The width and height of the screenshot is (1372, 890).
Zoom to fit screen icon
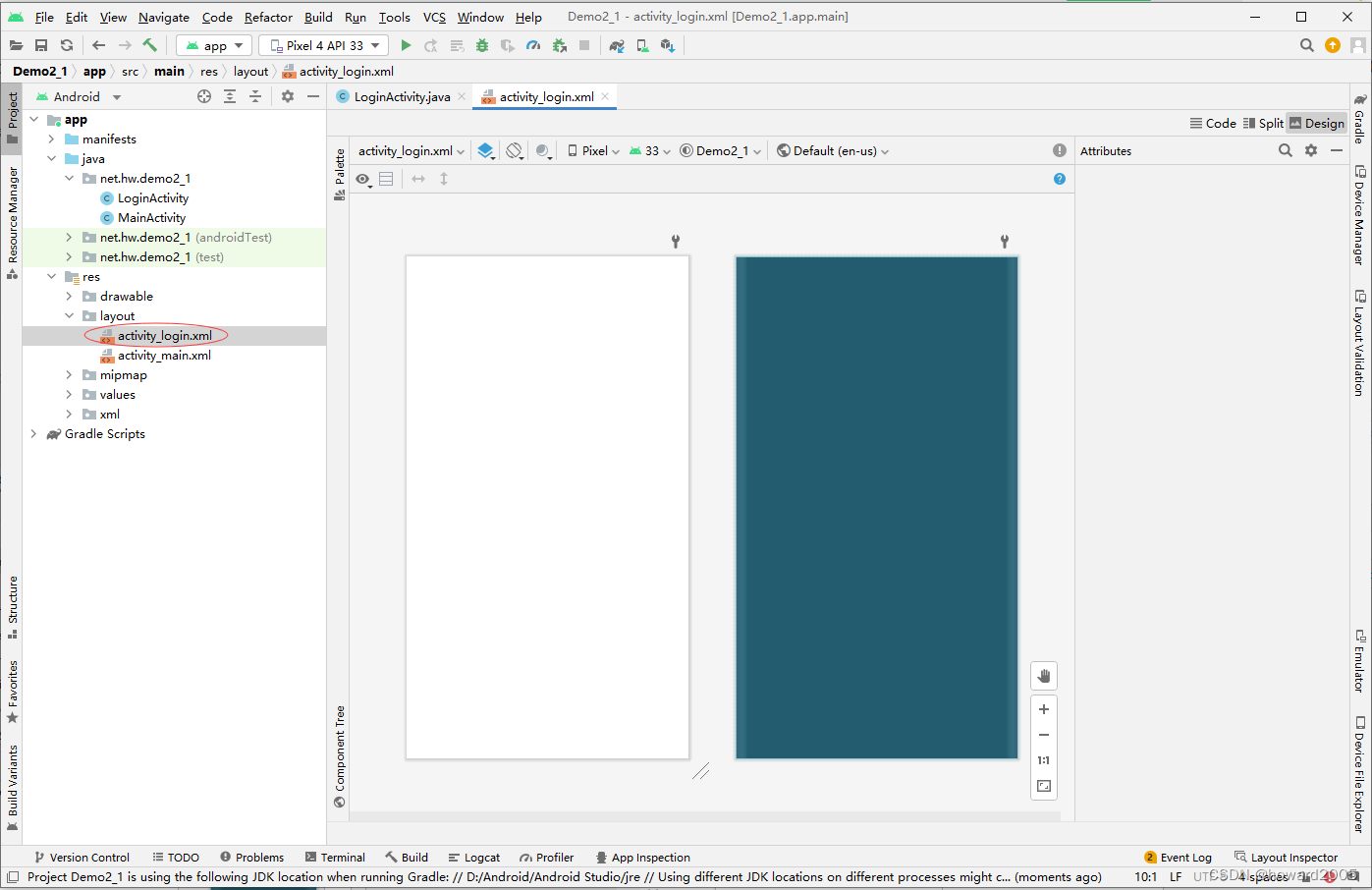point(1044,786)
